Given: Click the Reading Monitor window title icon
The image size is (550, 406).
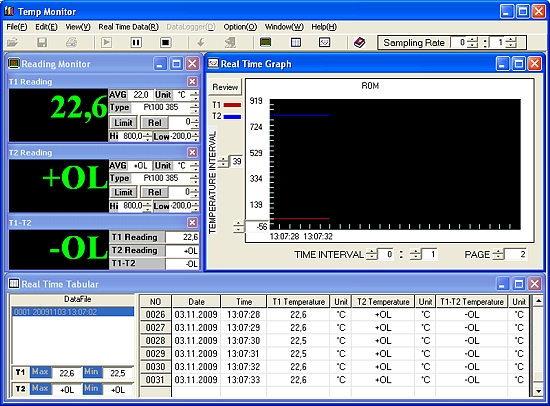Looking at the screenshot, I should tap(14, 64).
